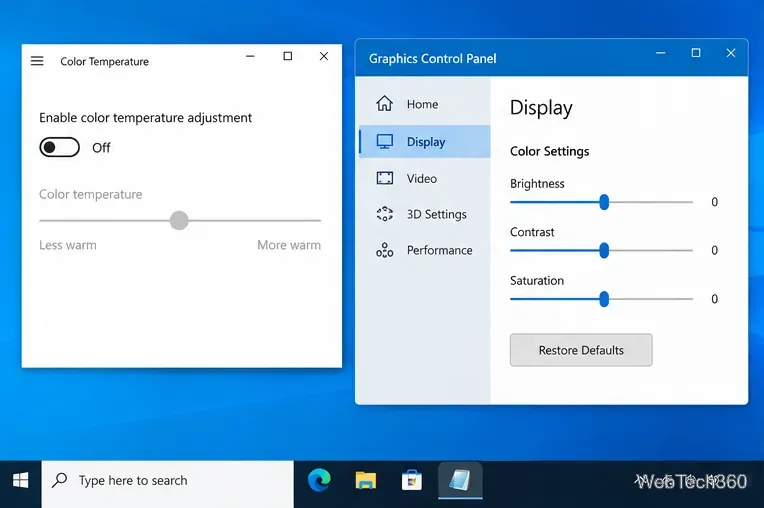Open the hamburger menu in Color Temperature
Image resolution: width=764 pixels, height=508 pixels.
click(37, 61)
